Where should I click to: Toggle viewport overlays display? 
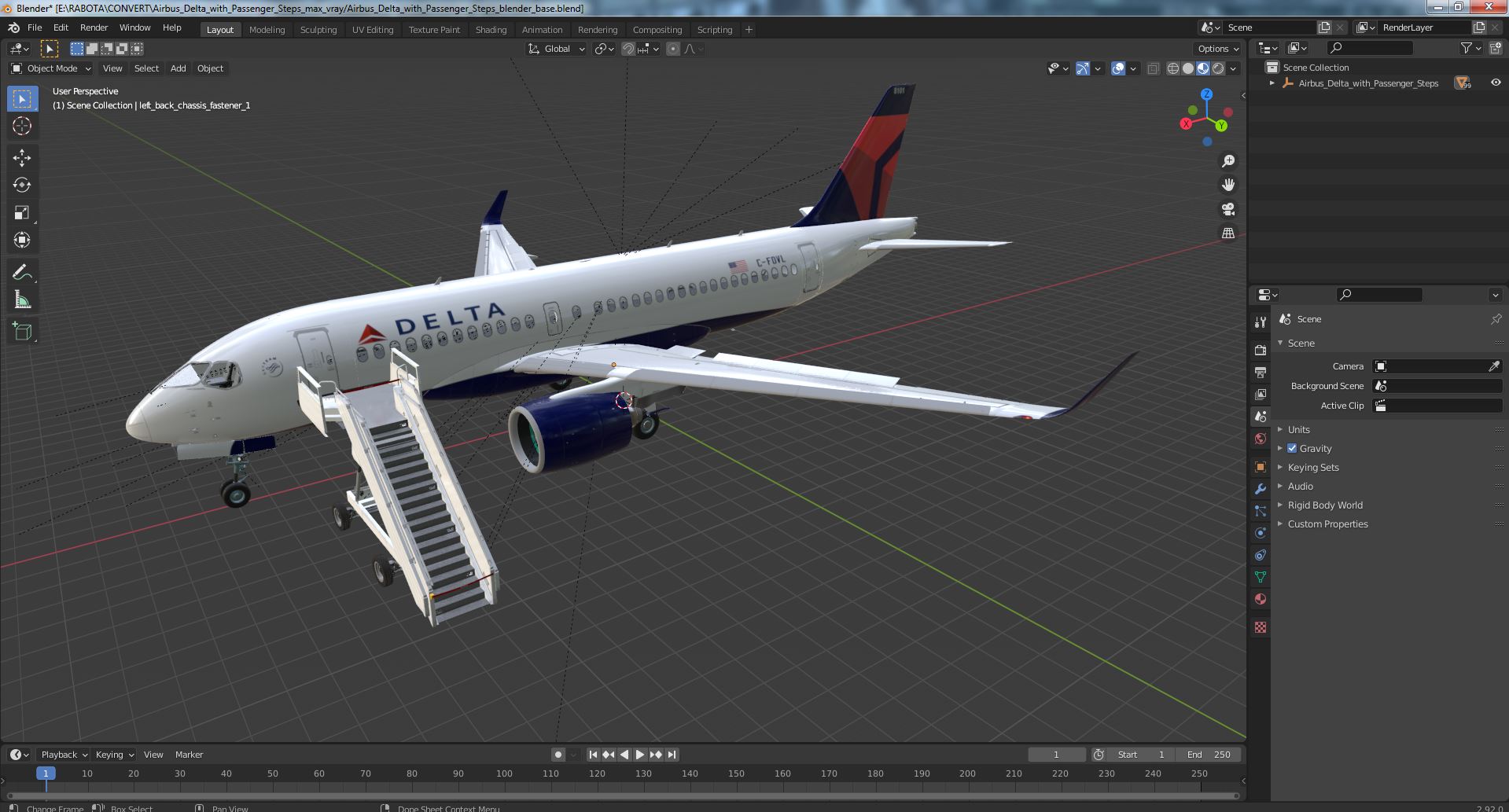(1118, 68)
